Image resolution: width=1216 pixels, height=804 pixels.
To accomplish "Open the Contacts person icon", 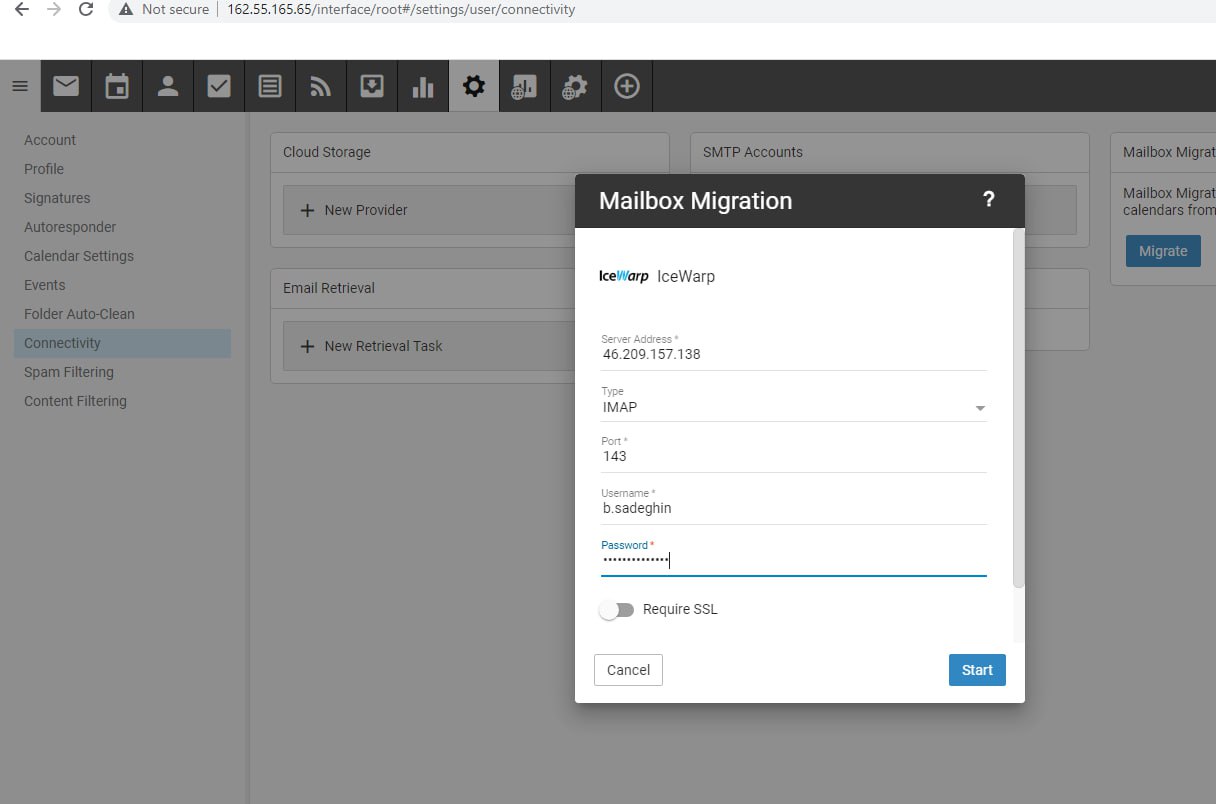I will [168, 86].
